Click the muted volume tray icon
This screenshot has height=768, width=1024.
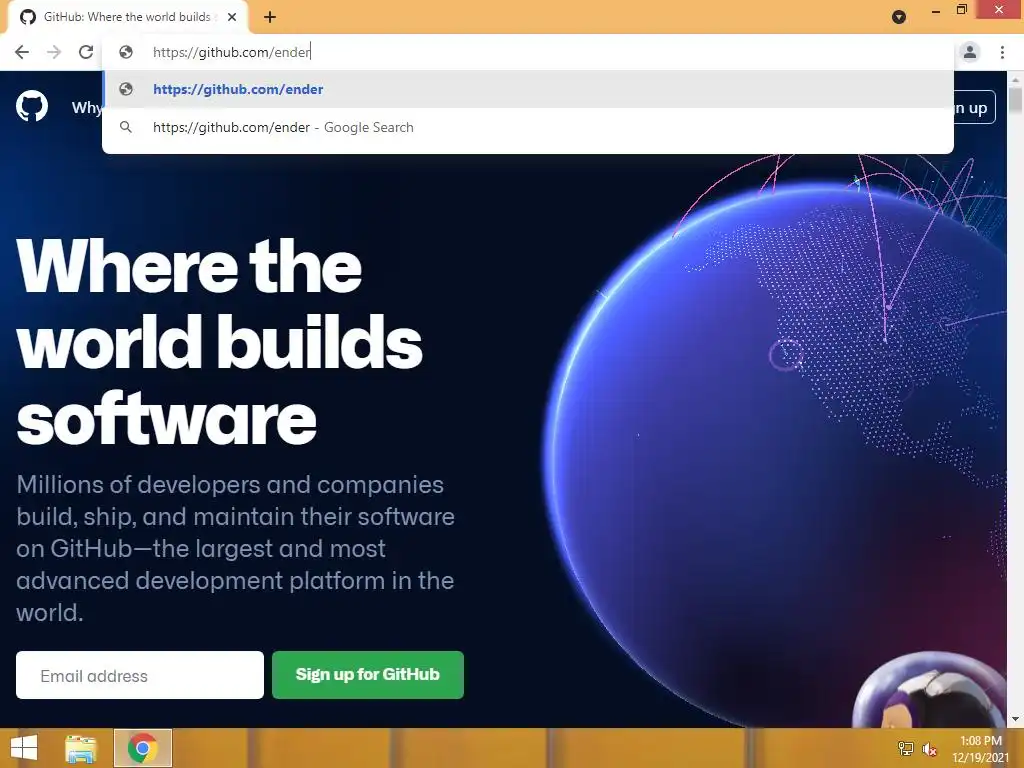pyautogui.click(x=929, y=749)
